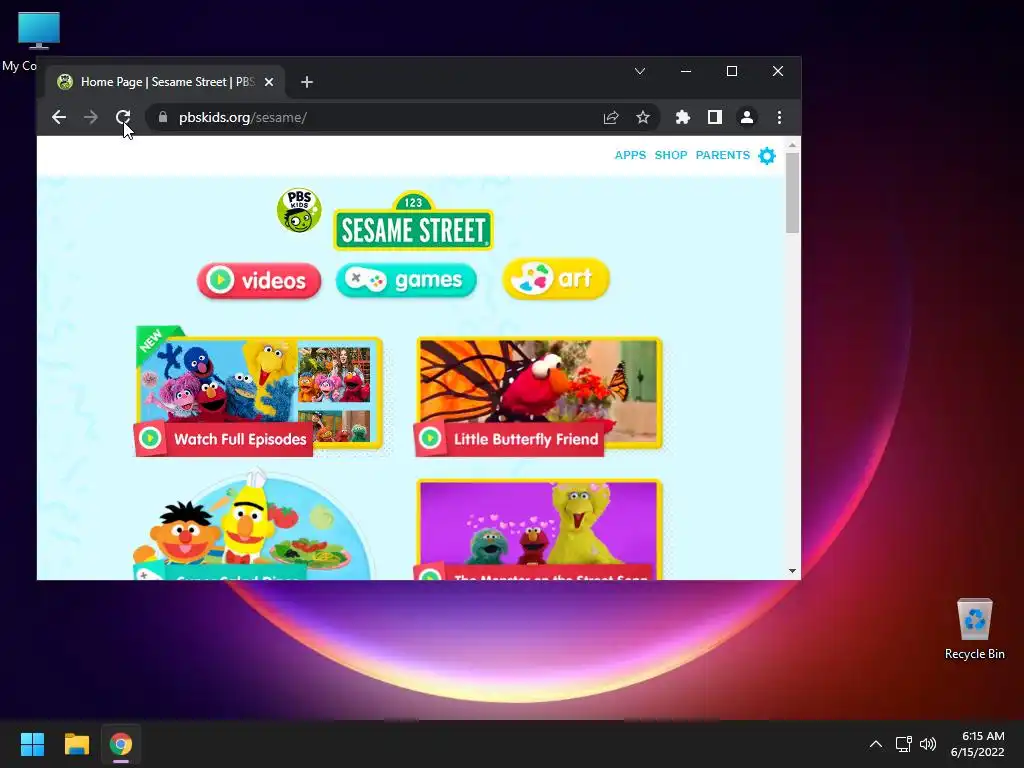Share this page via address bar icon
Screen dimensions: 1024x768
pos(611,118)
